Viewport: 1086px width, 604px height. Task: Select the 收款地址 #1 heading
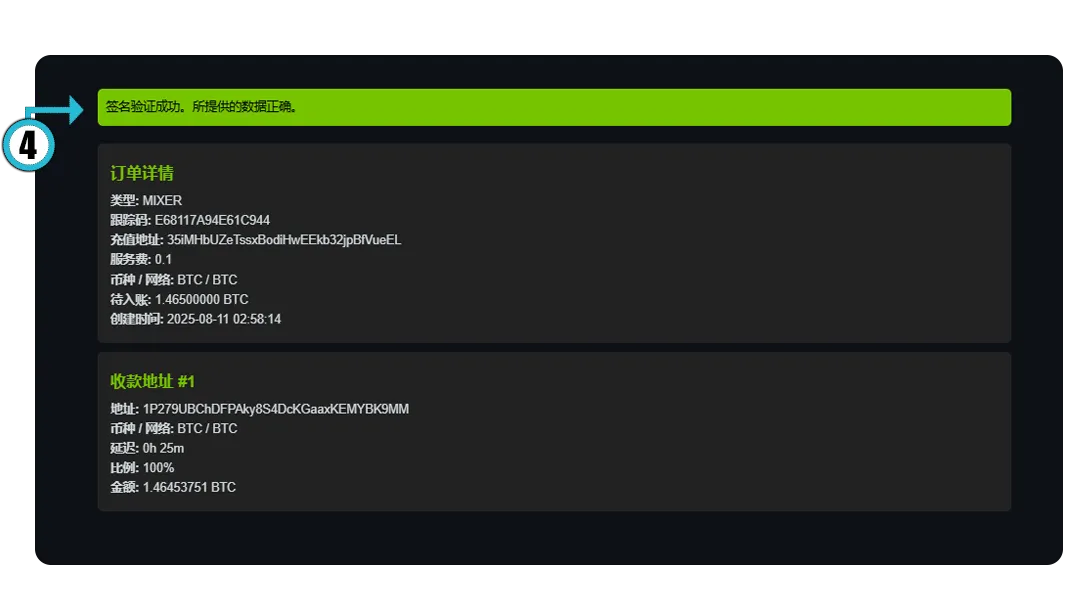click(152, 381)
